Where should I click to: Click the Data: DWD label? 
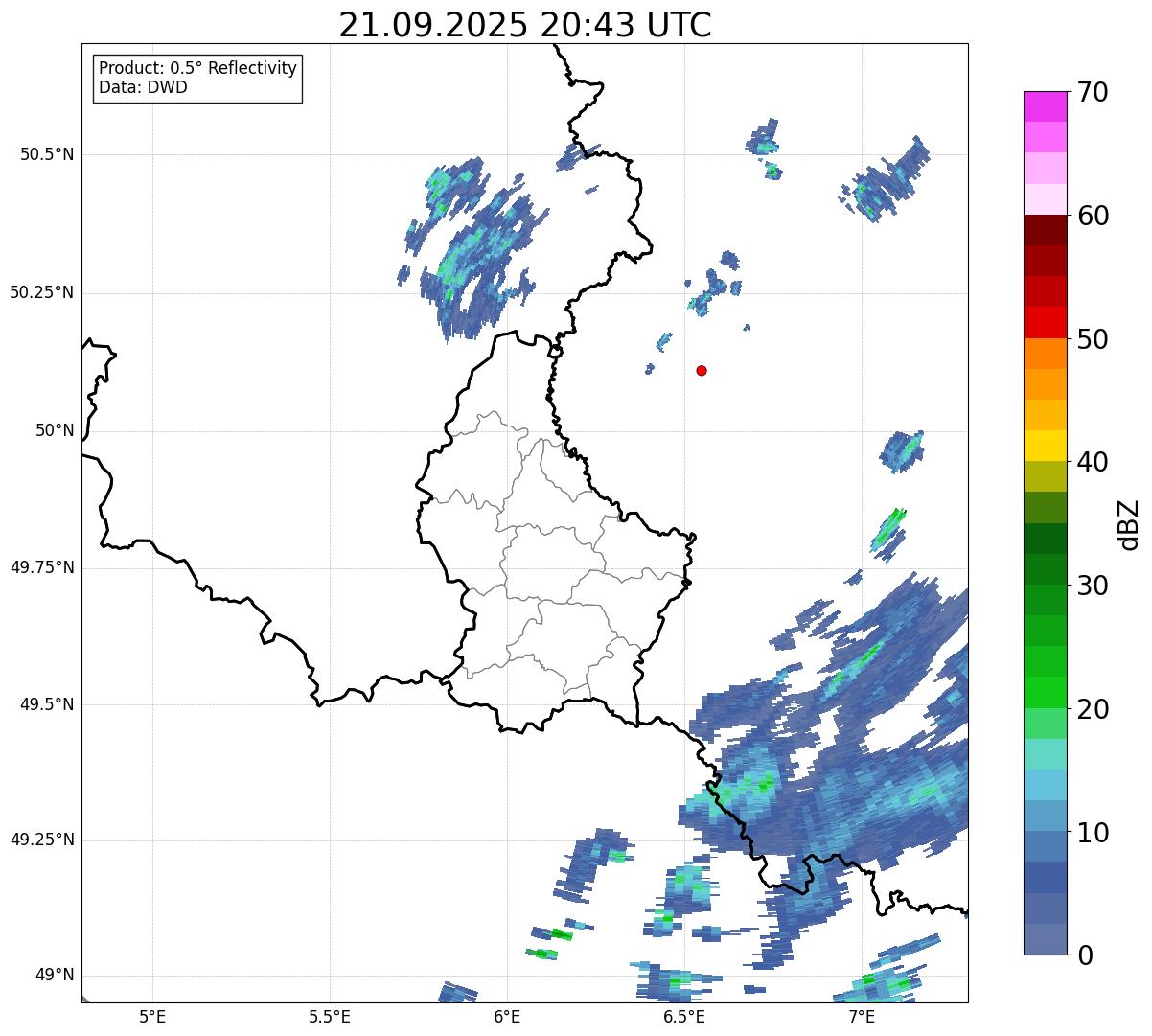143,87
